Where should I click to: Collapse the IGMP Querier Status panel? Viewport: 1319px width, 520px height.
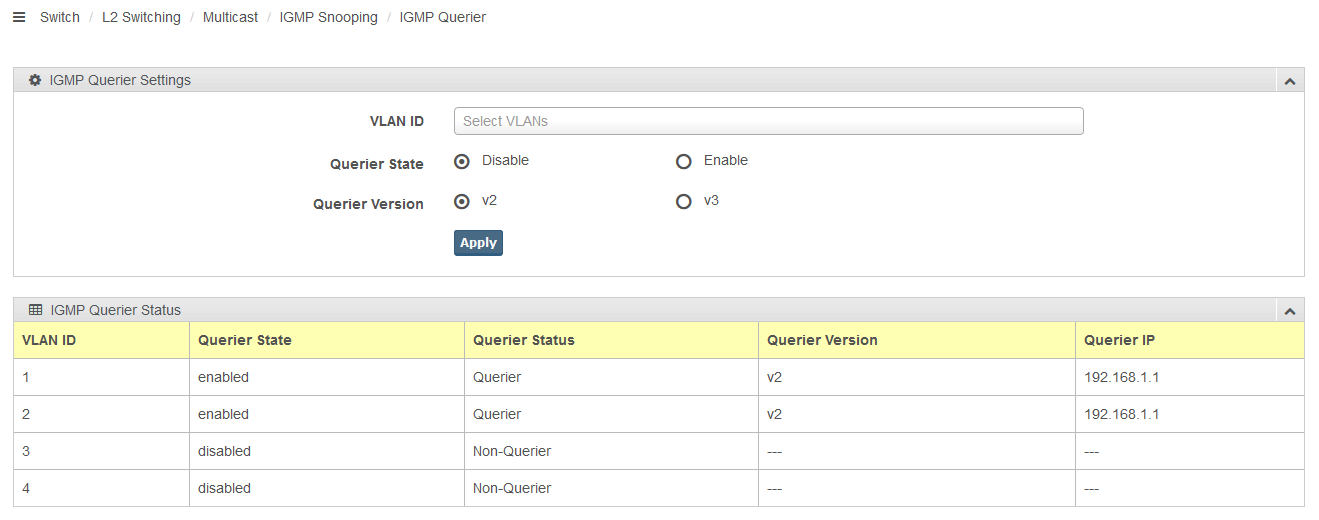[1289, 311]
